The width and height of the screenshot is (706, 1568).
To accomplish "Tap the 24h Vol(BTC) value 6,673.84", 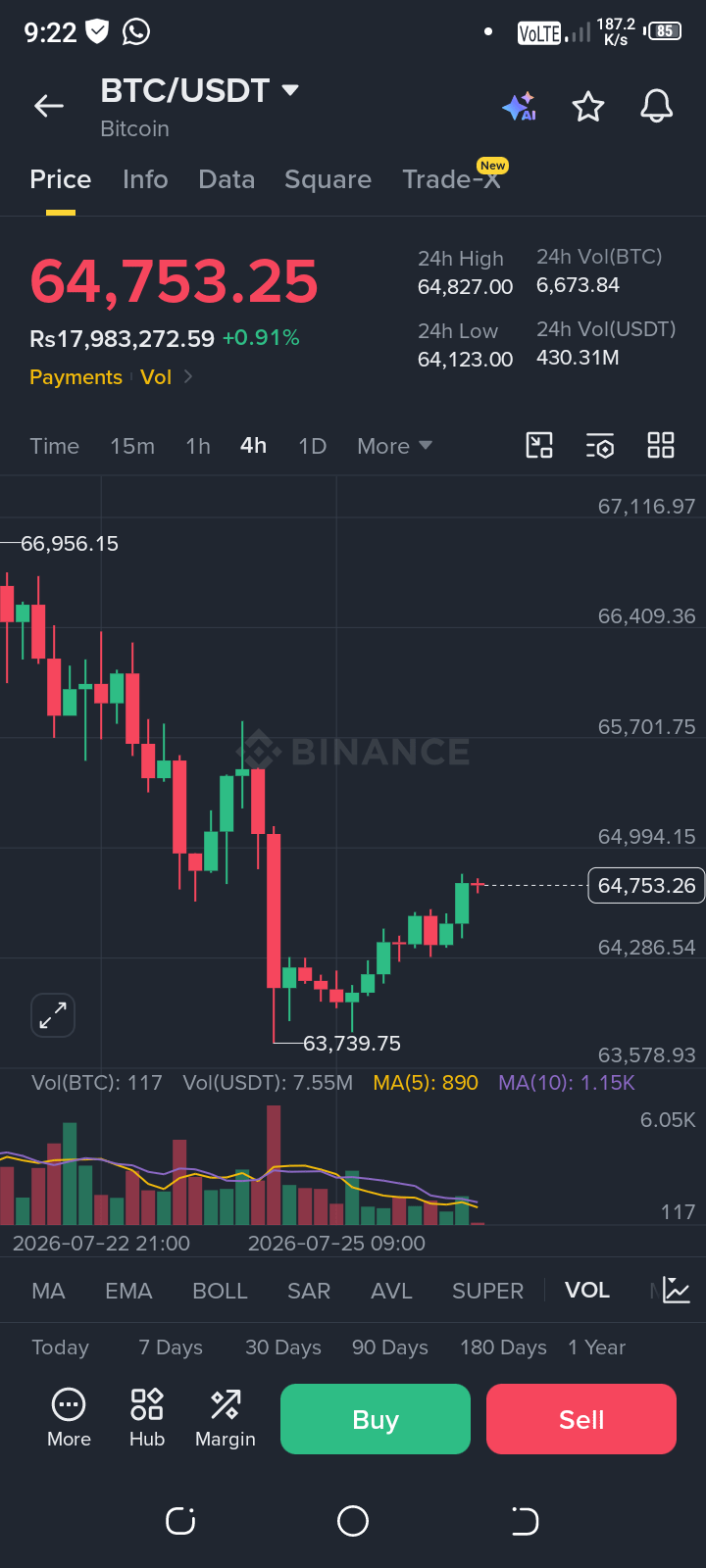I will [x=579, y=285].
